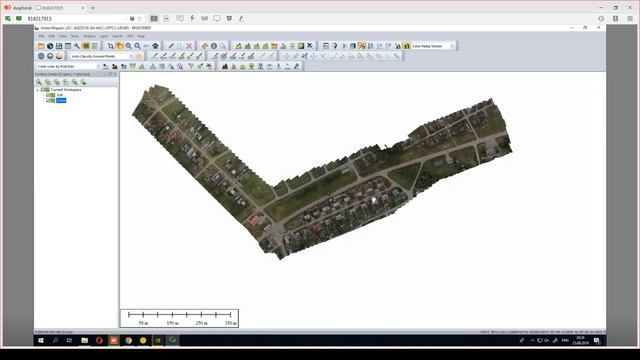
Task: Collapse the Current Workspace tree node
Action: click(38, 90)
